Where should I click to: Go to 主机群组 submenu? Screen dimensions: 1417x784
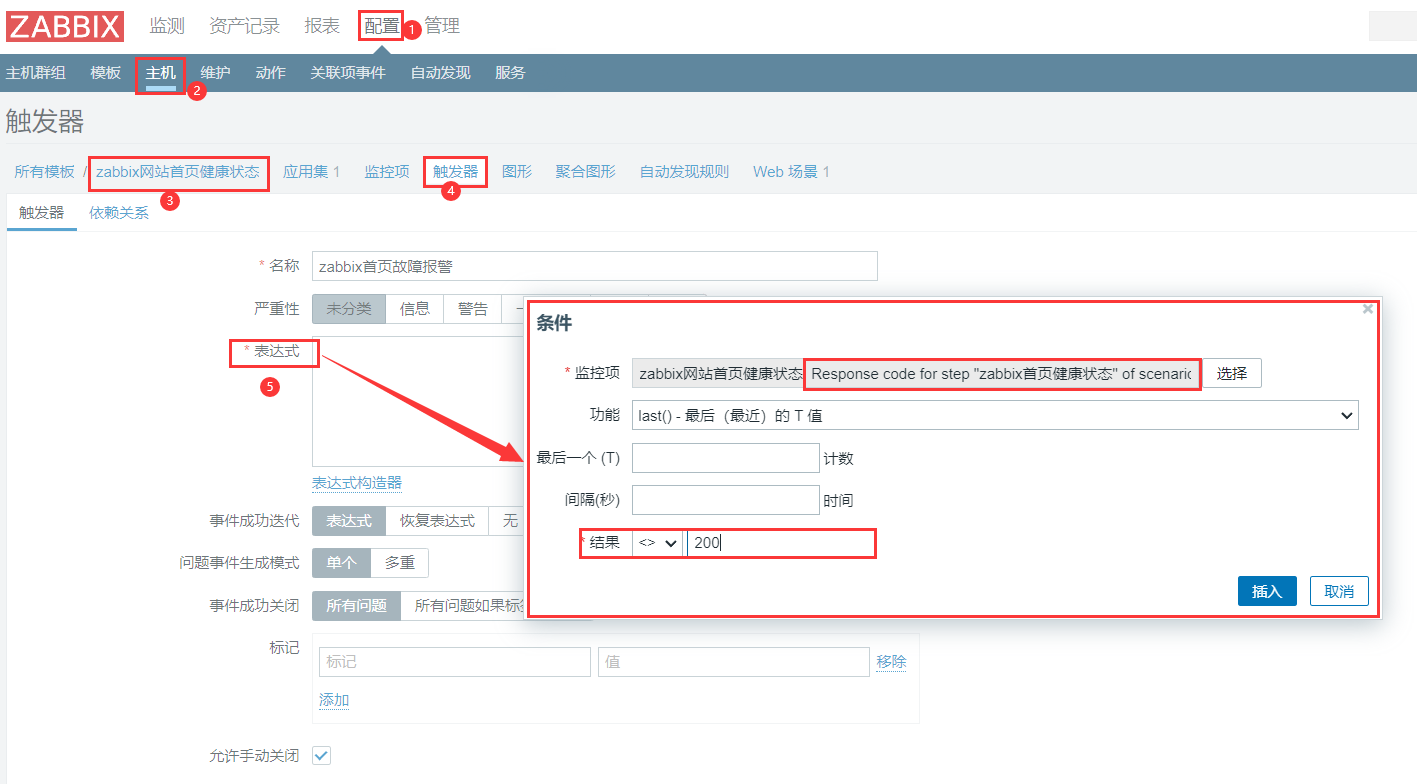pyautogui.click(x=36, y=73)
